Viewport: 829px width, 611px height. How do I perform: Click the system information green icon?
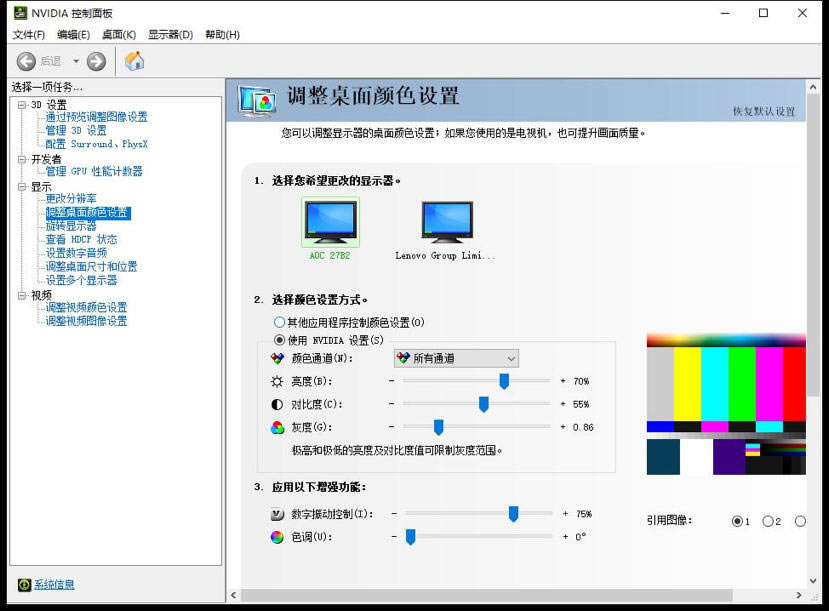(x=24, y=585)
